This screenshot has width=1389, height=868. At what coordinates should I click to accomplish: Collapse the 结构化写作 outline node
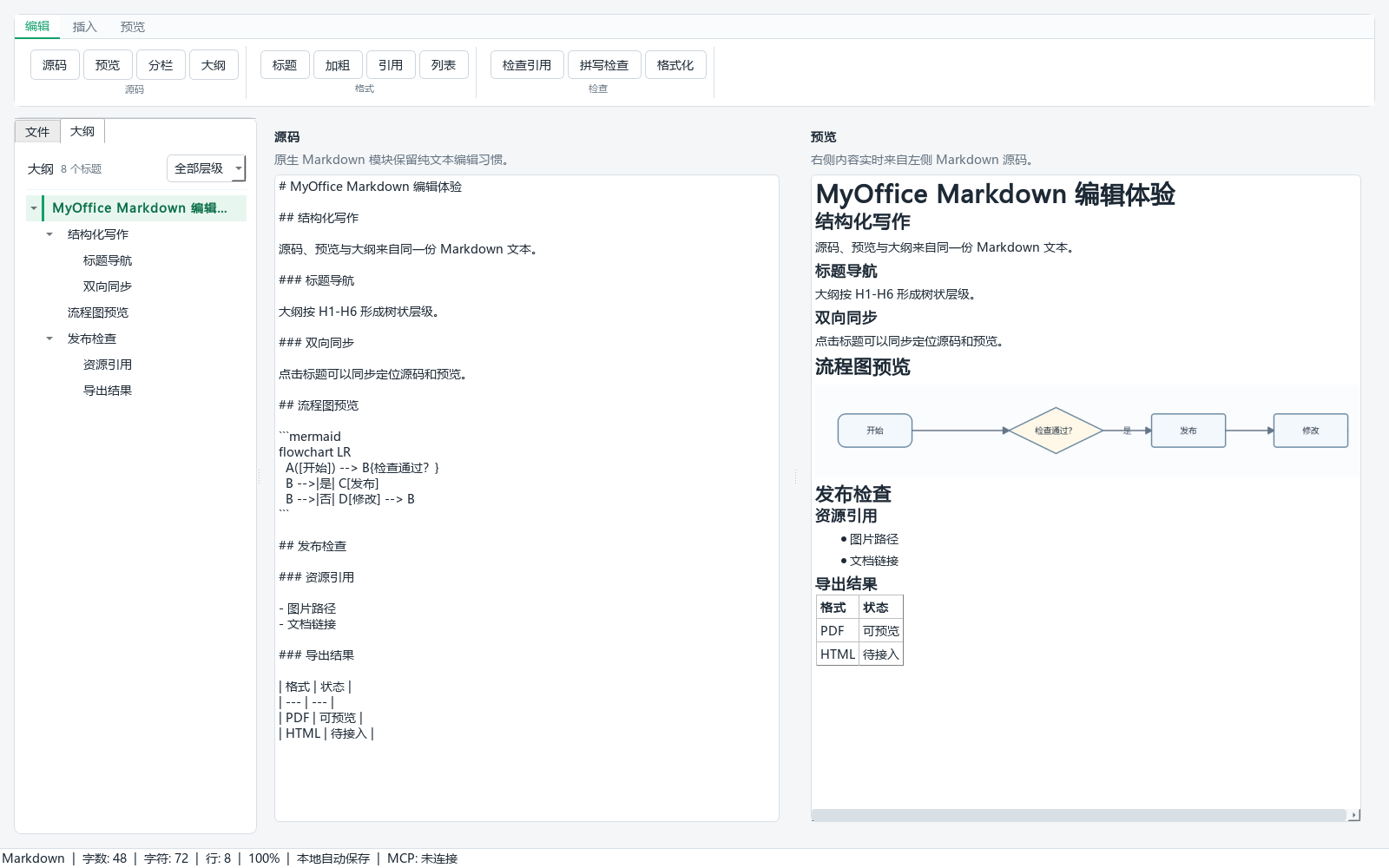(x=49, y=234)
